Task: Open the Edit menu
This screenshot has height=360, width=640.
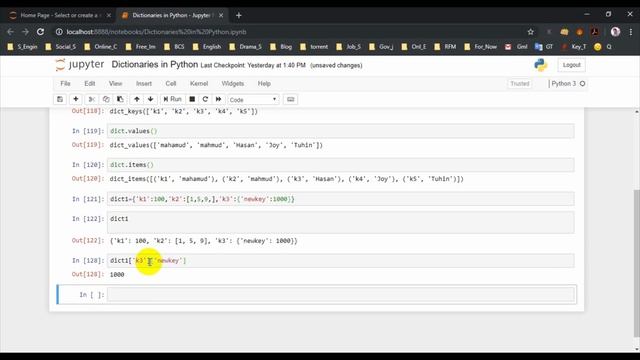Action: tap(90, 84)
